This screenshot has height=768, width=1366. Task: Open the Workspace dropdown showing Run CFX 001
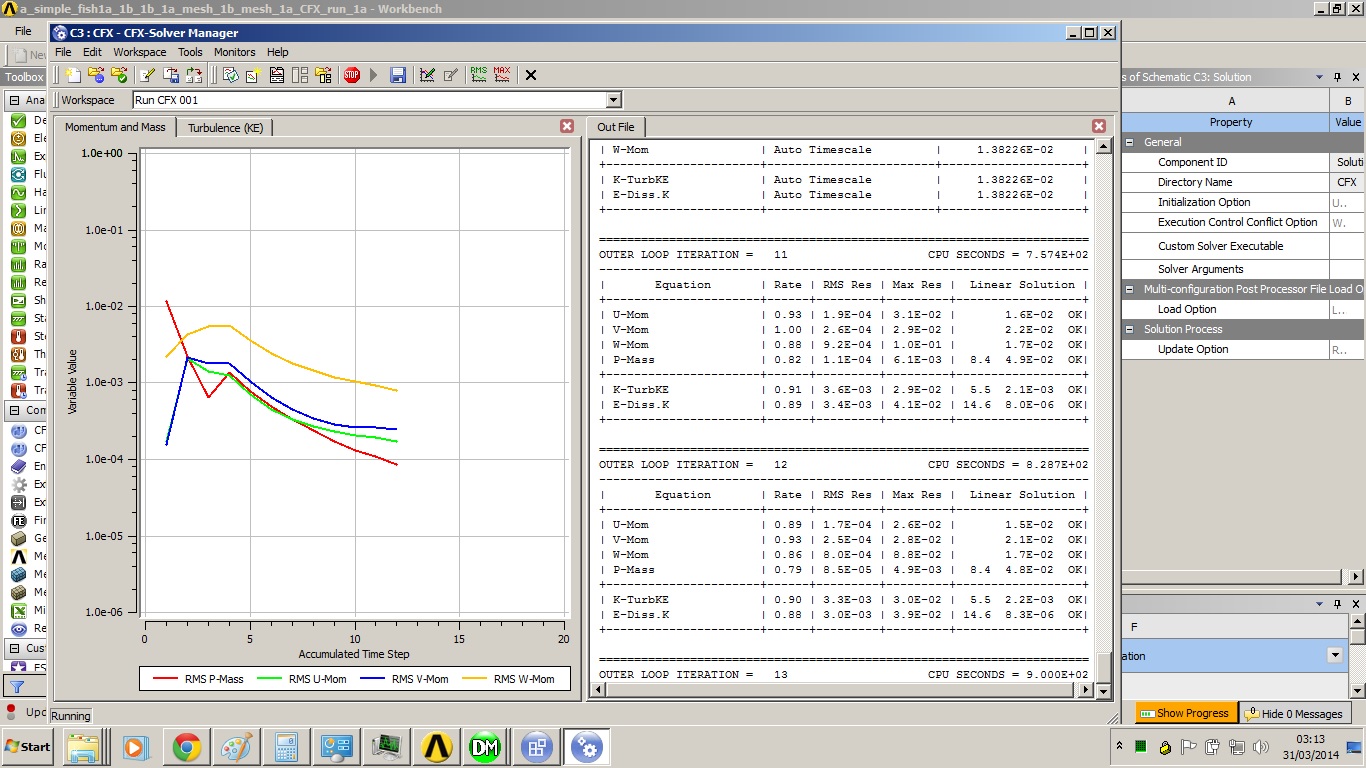click(614, 100)
